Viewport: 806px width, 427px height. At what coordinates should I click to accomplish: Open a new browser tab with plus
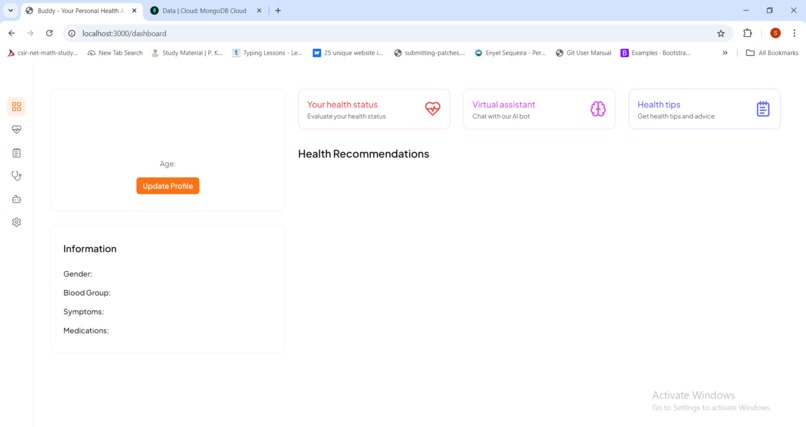click(x=278, y=10)
